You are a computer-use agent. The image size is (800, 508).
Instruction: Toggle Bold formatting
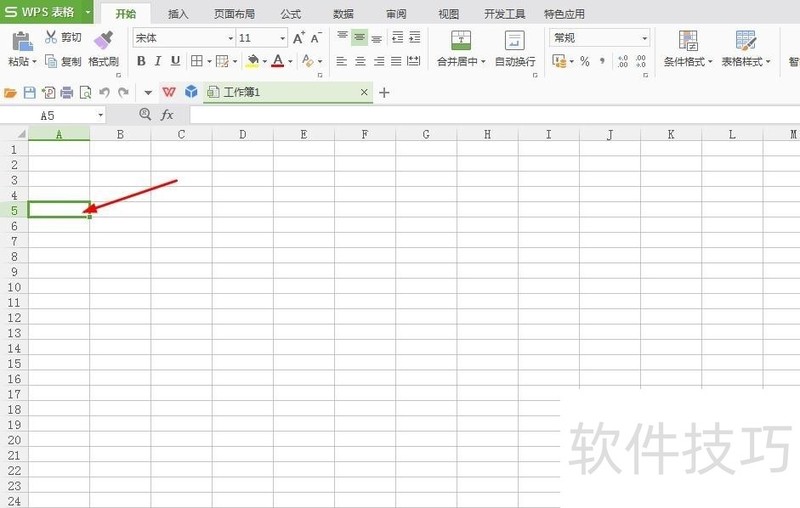[x=141, y=61]
